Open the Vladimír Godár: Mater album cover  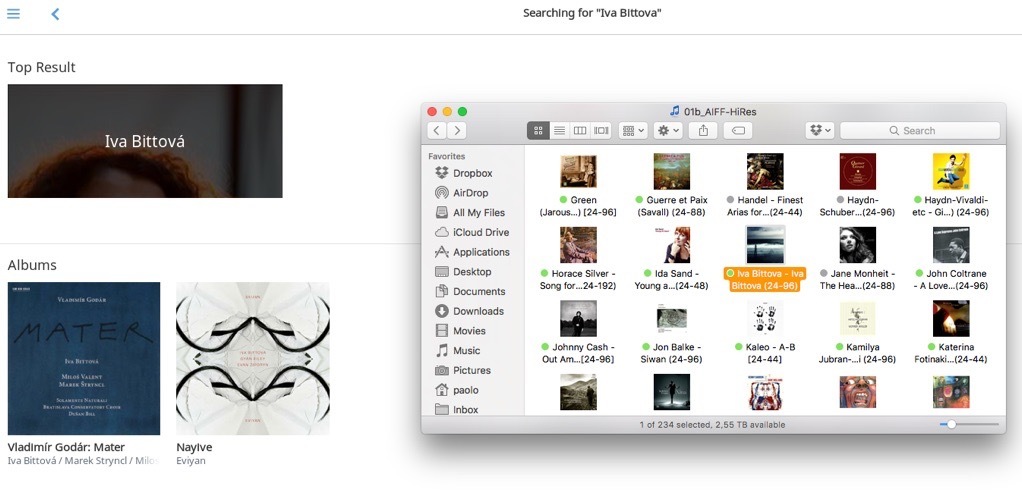pyautogui.click(x=84, y=358)
